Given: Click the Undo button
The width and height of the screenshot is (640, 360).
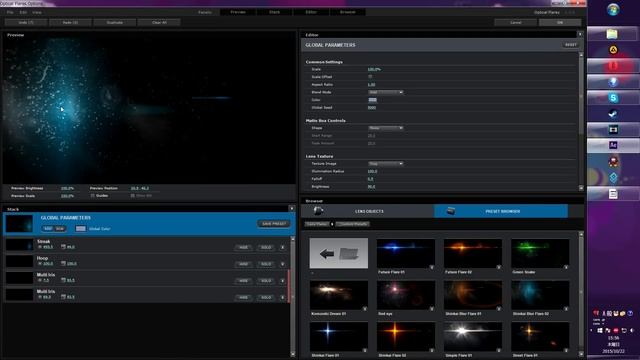Looking at the screenshot, I should 26,22.
